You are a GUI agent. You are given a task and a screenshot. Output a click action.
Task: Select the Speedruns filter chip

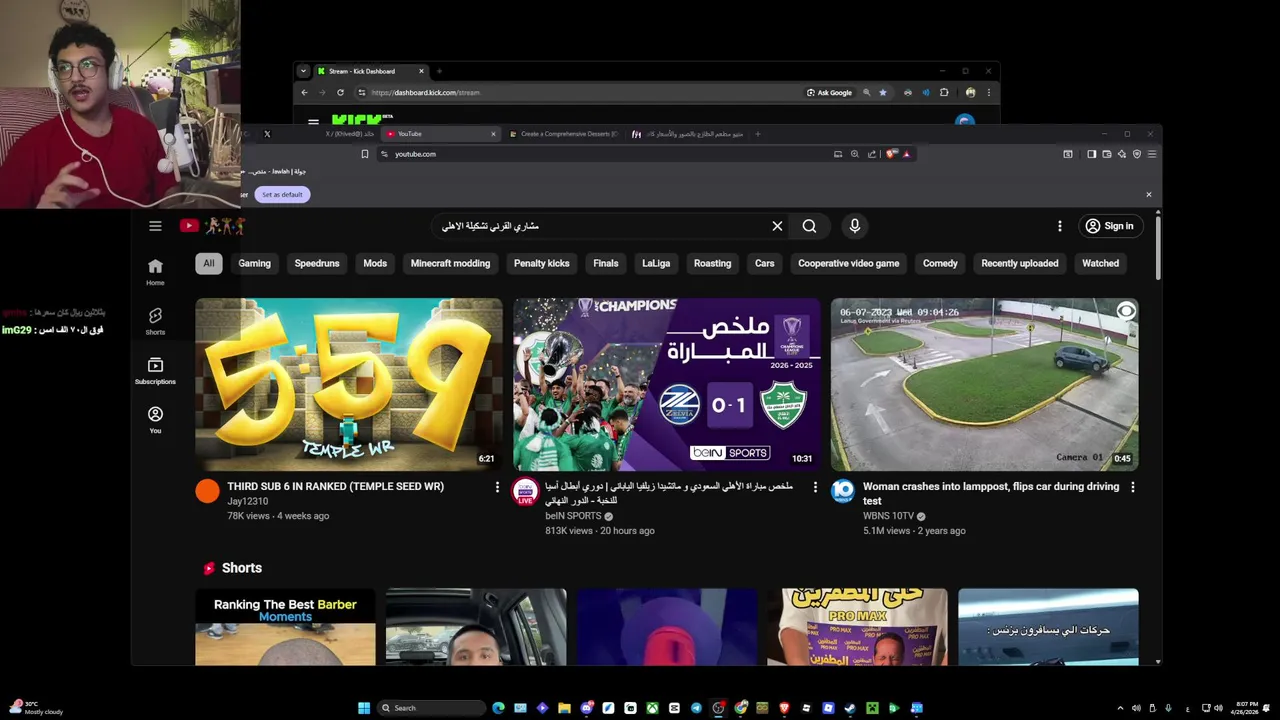point(317,263)
